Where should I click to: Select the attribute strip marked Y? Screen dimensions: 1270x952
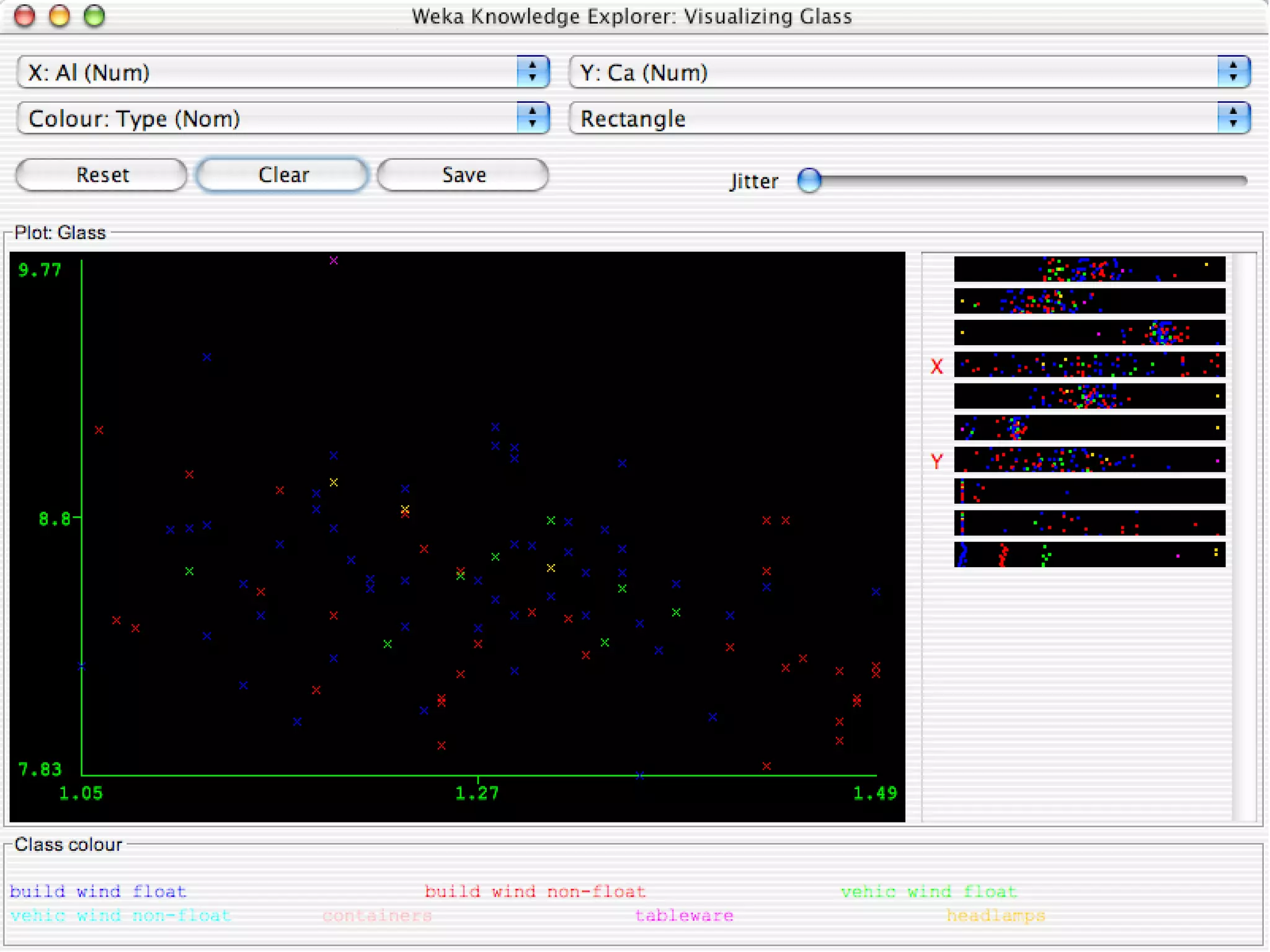[1089, 460]
